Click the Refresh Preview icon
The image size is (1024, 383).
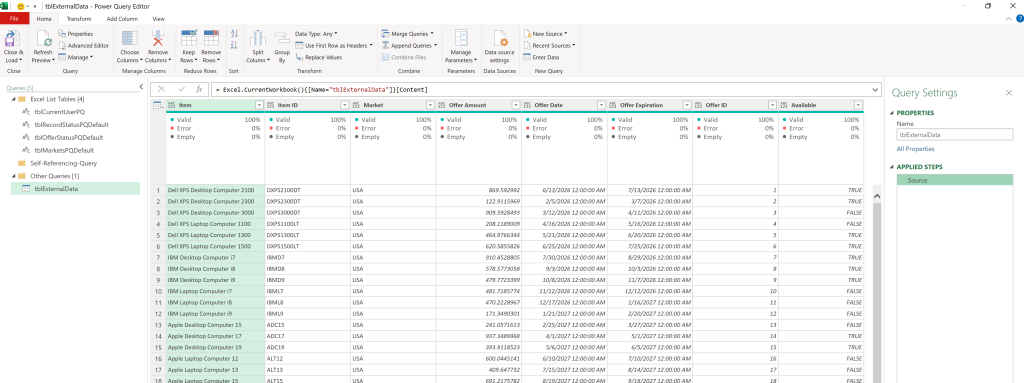coord(43,39)
